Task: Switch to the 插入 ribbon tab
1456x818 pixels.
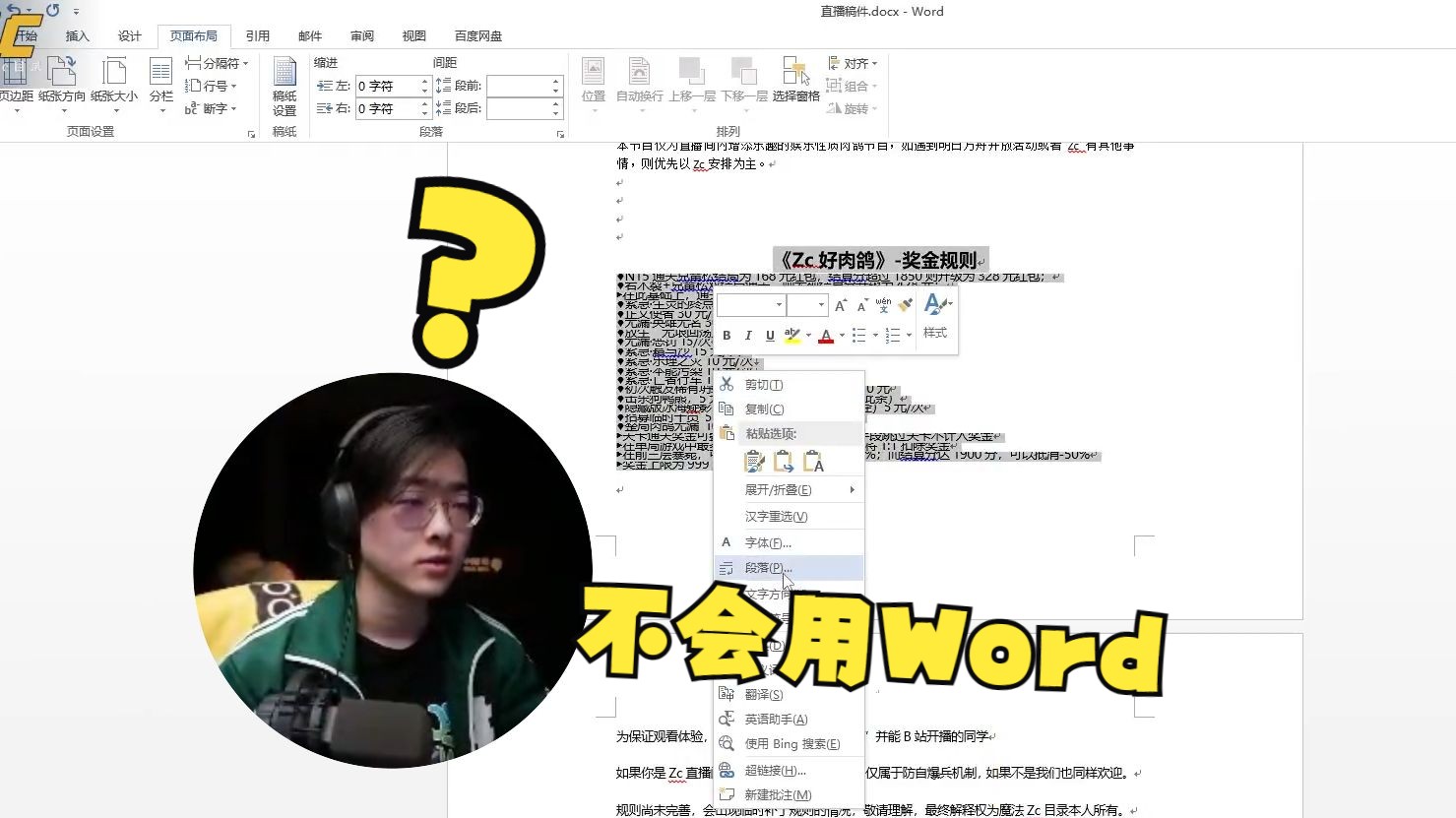Action: click(77, 35)
